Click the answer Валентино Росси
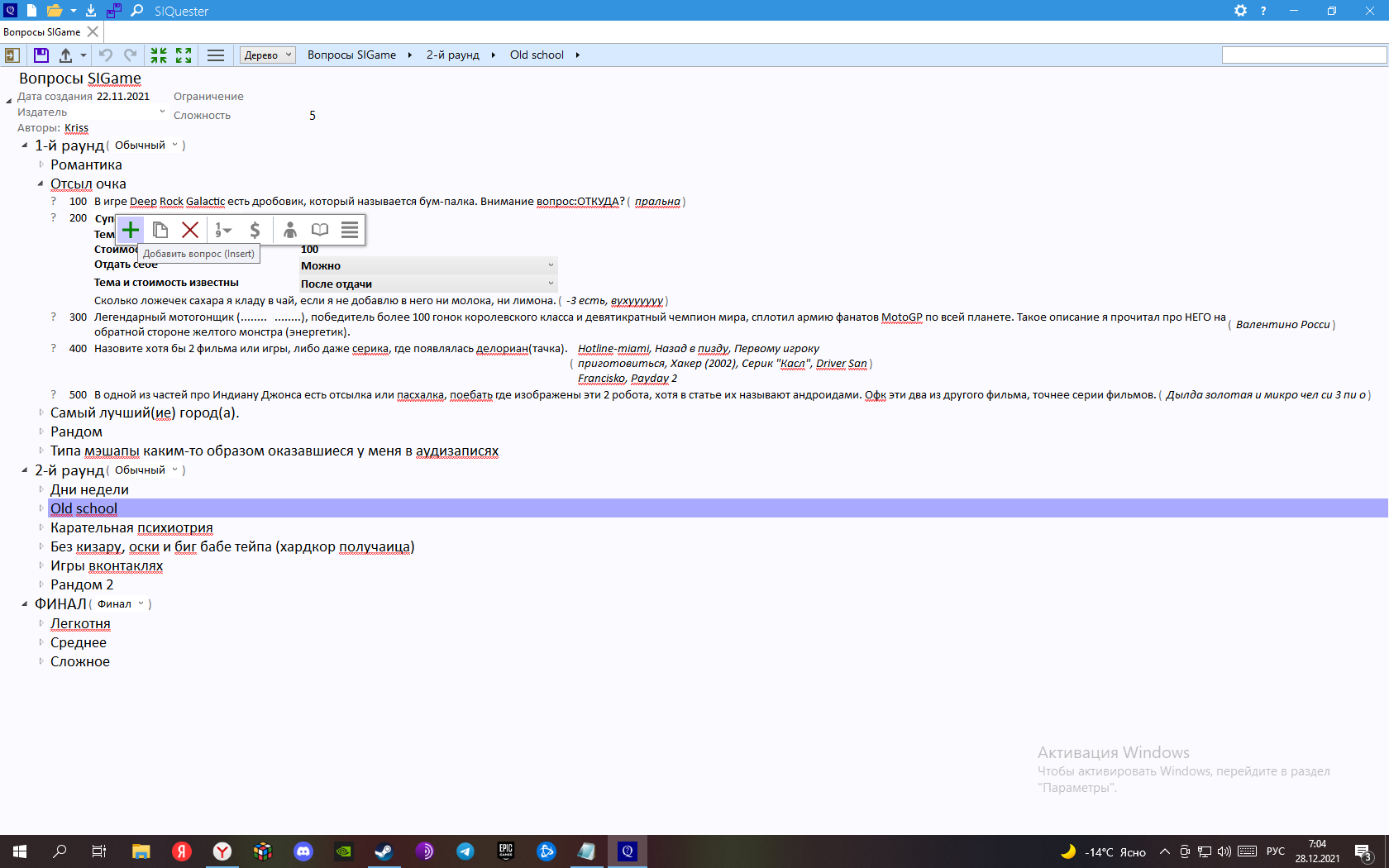 1282,325
